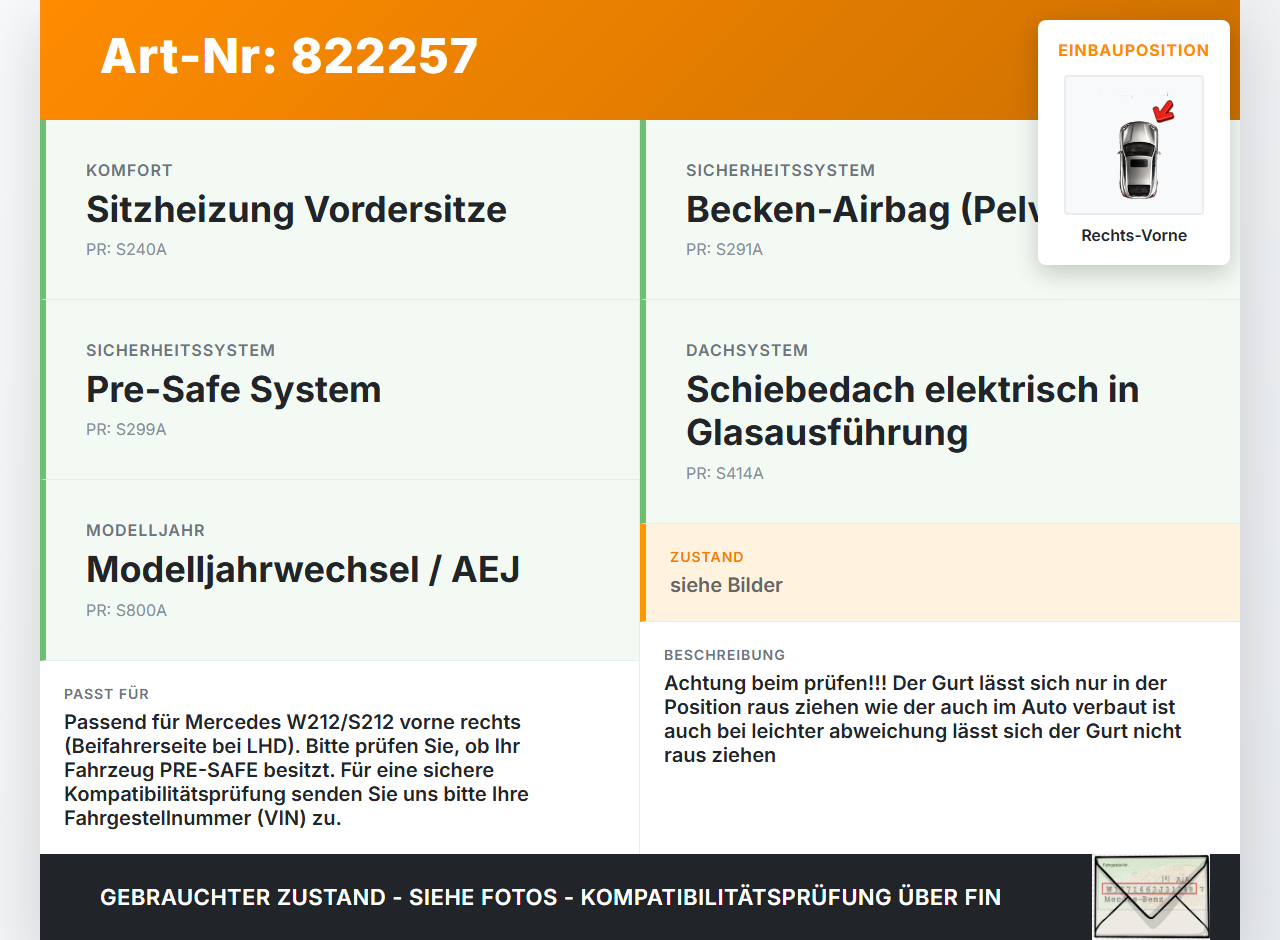
Task: Click the Achtung beim prüfen description text
Action: (x=923, y=719)
